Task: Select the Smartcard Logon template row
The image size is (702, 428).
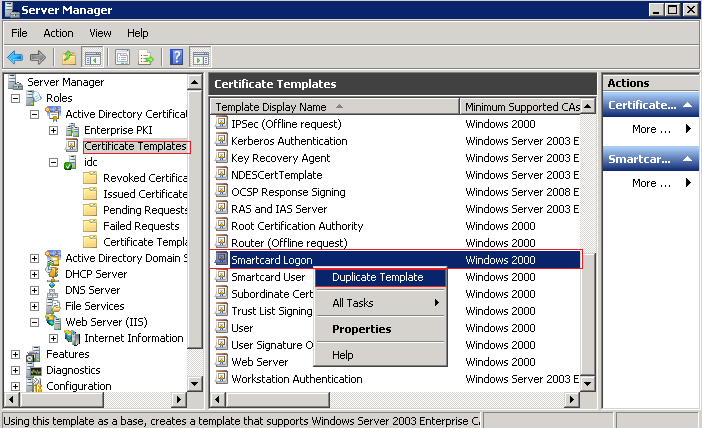Action: tap(396, 260)
